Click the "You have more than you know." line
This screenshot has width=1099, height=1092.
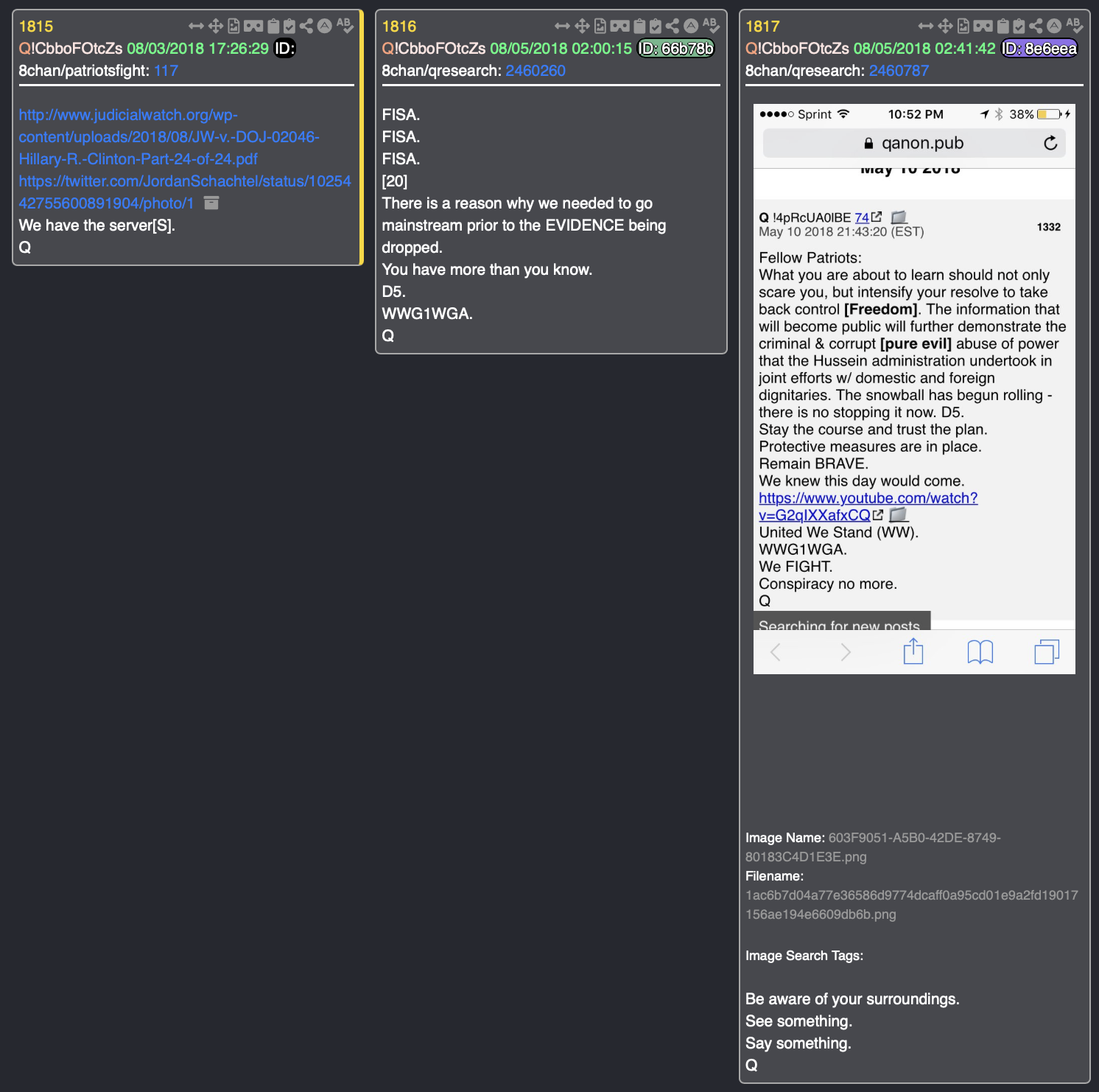pyautogui.click(x=487, y=270)
